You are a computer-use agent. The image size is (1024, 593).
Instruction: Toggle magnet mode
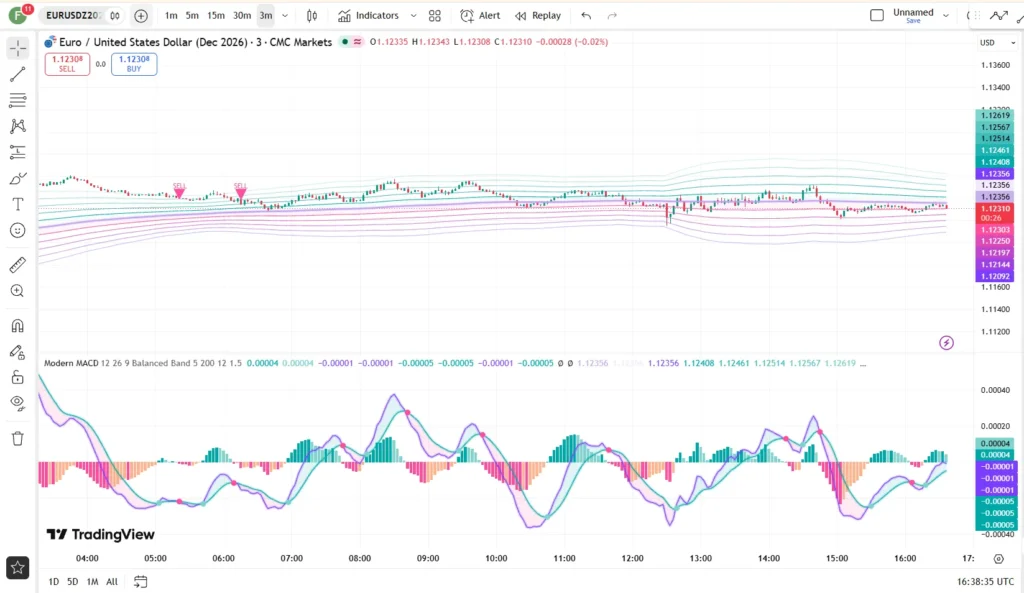click(x=18, y=326)
